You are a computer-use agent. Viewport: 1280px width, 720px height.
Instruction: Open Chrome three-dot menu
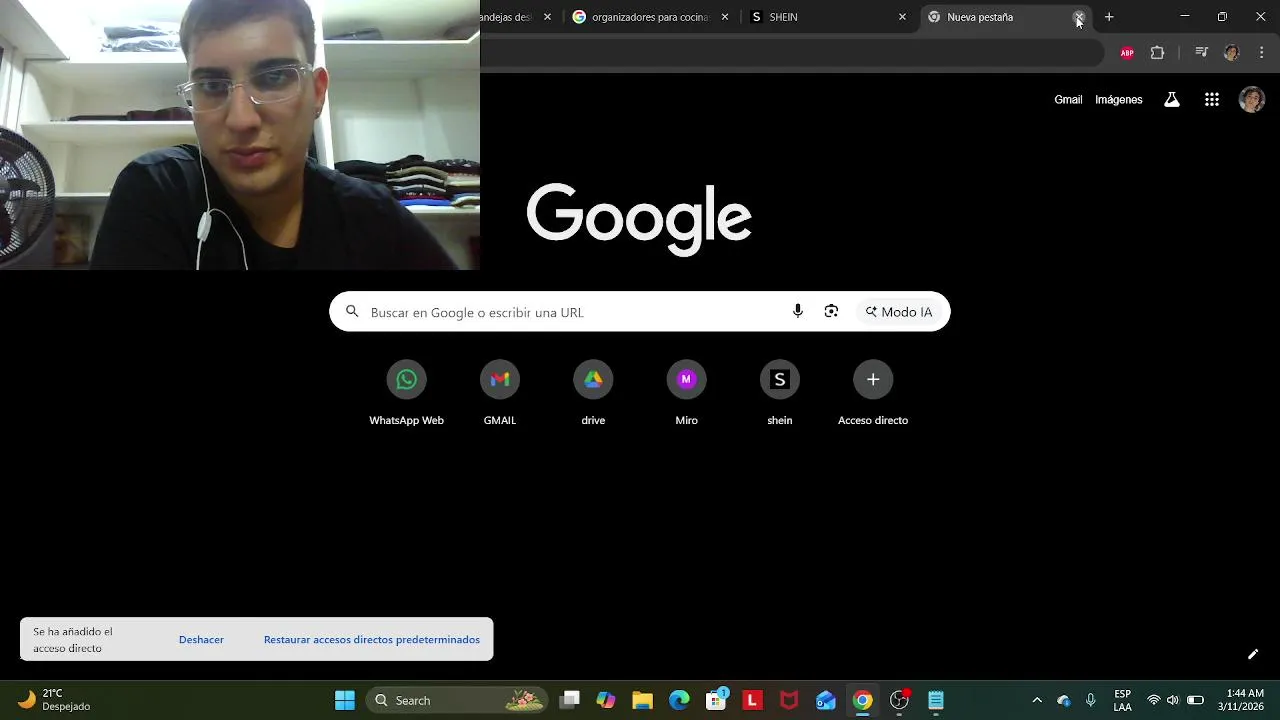click(1262, 53)
